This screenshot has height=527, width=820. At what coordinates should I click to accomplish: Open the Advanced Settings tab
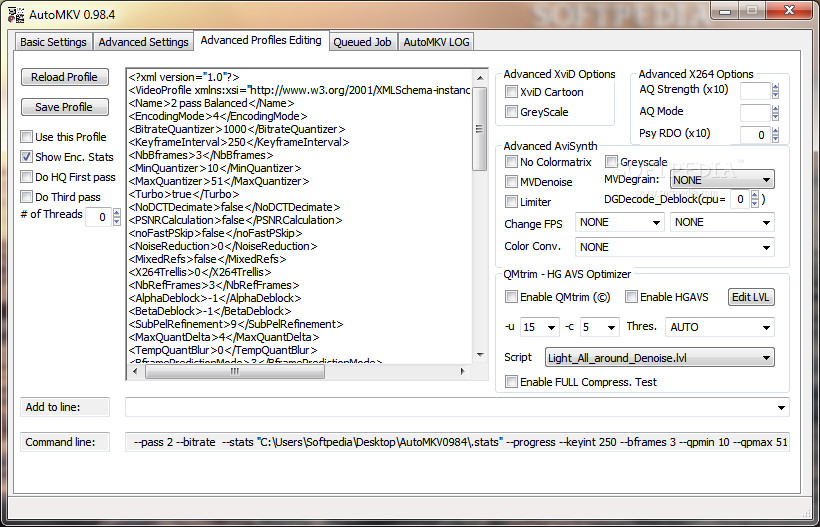[143, 42]
